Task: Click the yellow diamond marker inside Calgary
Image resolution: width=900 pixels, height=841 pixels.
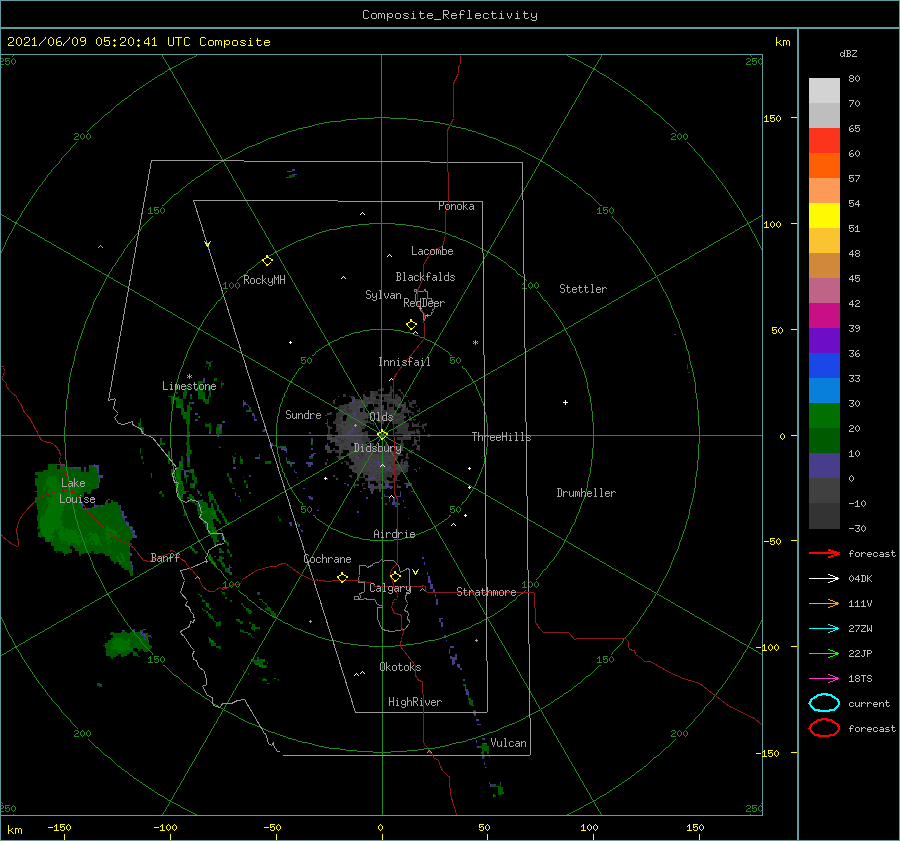Action: (x=395, y=576)
